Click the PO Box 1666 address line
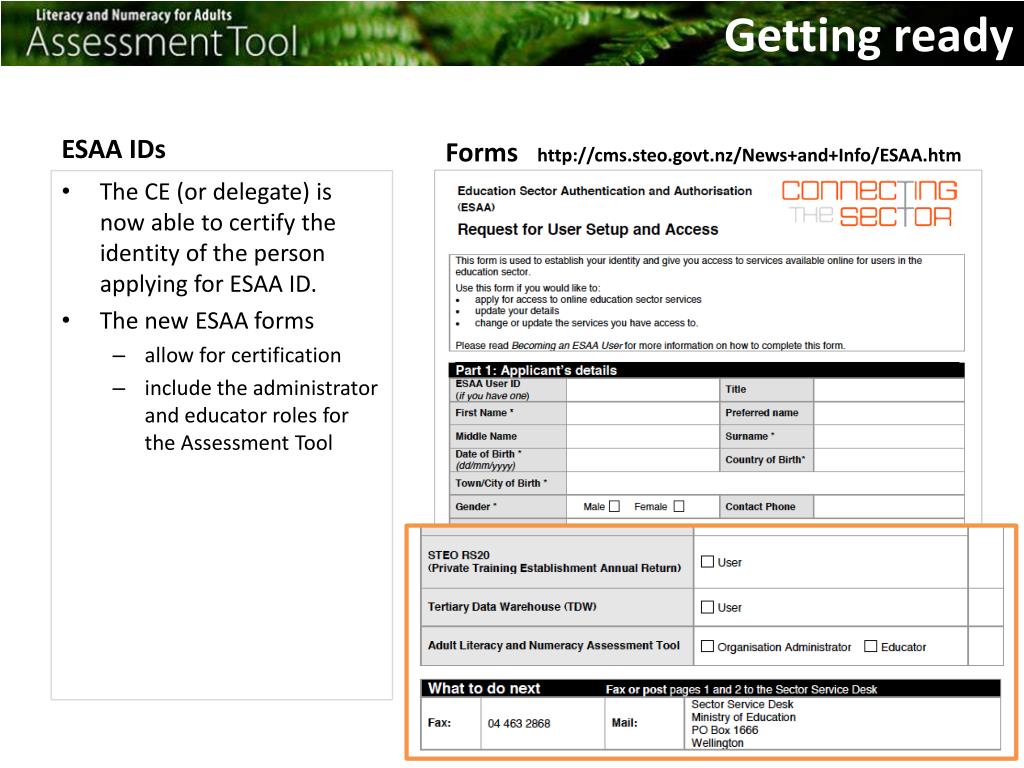The height and width of the screenshot is (768, 1024). pos(725,730)
